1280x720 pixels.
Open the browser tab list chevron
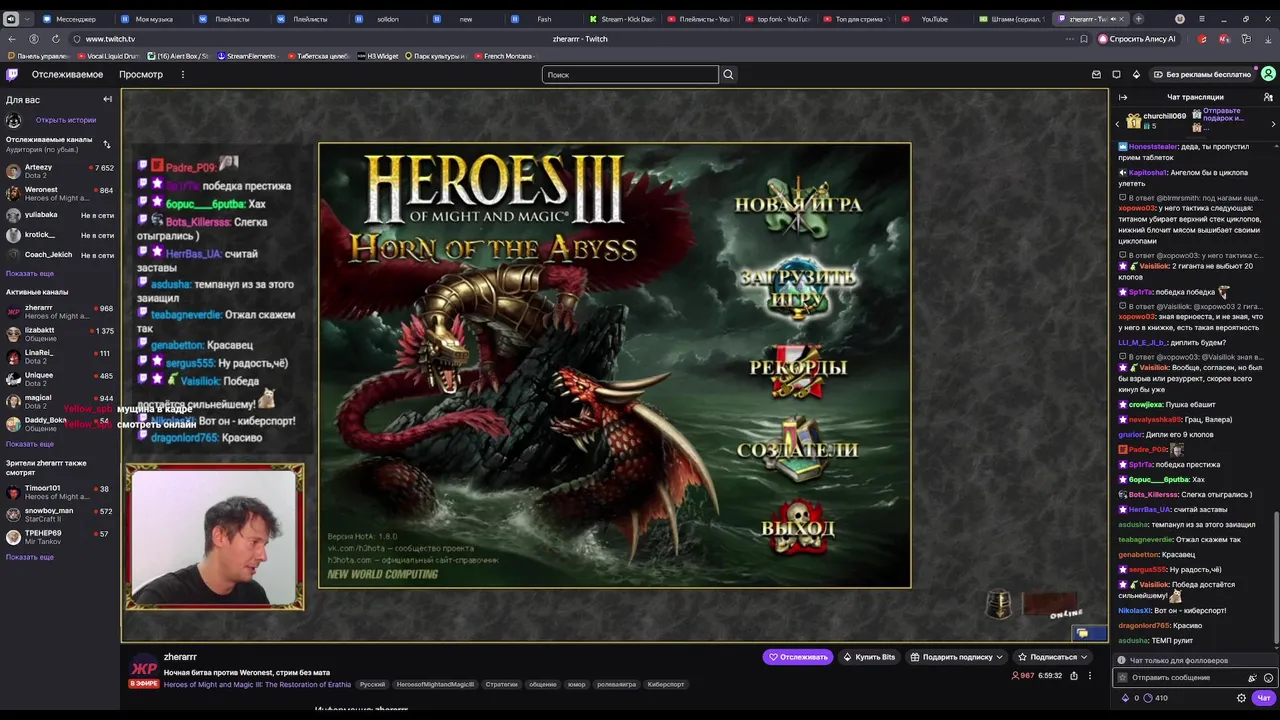point(27,19)
